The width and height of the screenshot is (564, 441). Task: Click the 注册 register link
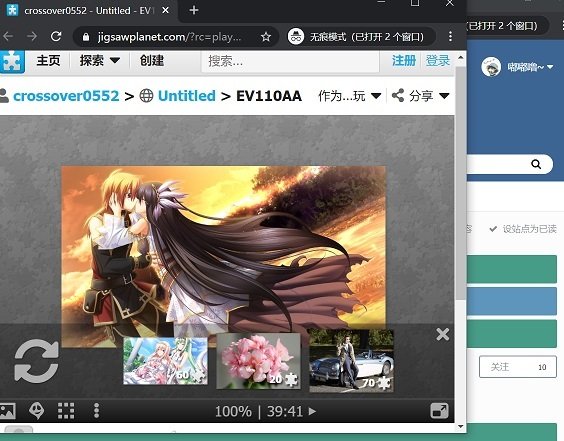click(x=404, y=60)
